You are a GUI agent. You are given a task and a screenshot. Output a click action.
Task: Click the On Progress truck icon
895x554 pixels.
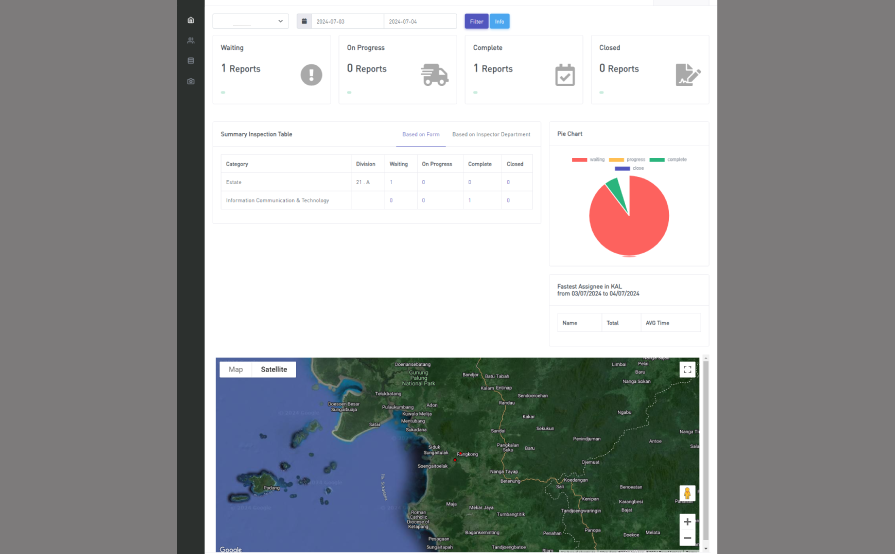pos(435,75)
